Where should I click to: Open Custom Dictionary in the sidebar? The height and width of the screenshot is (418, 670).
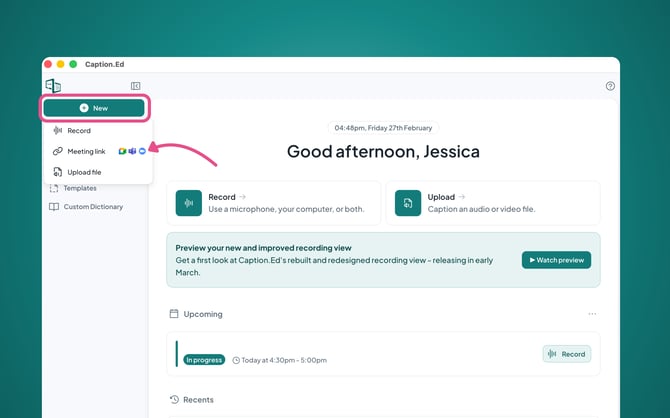pos(93,207)
